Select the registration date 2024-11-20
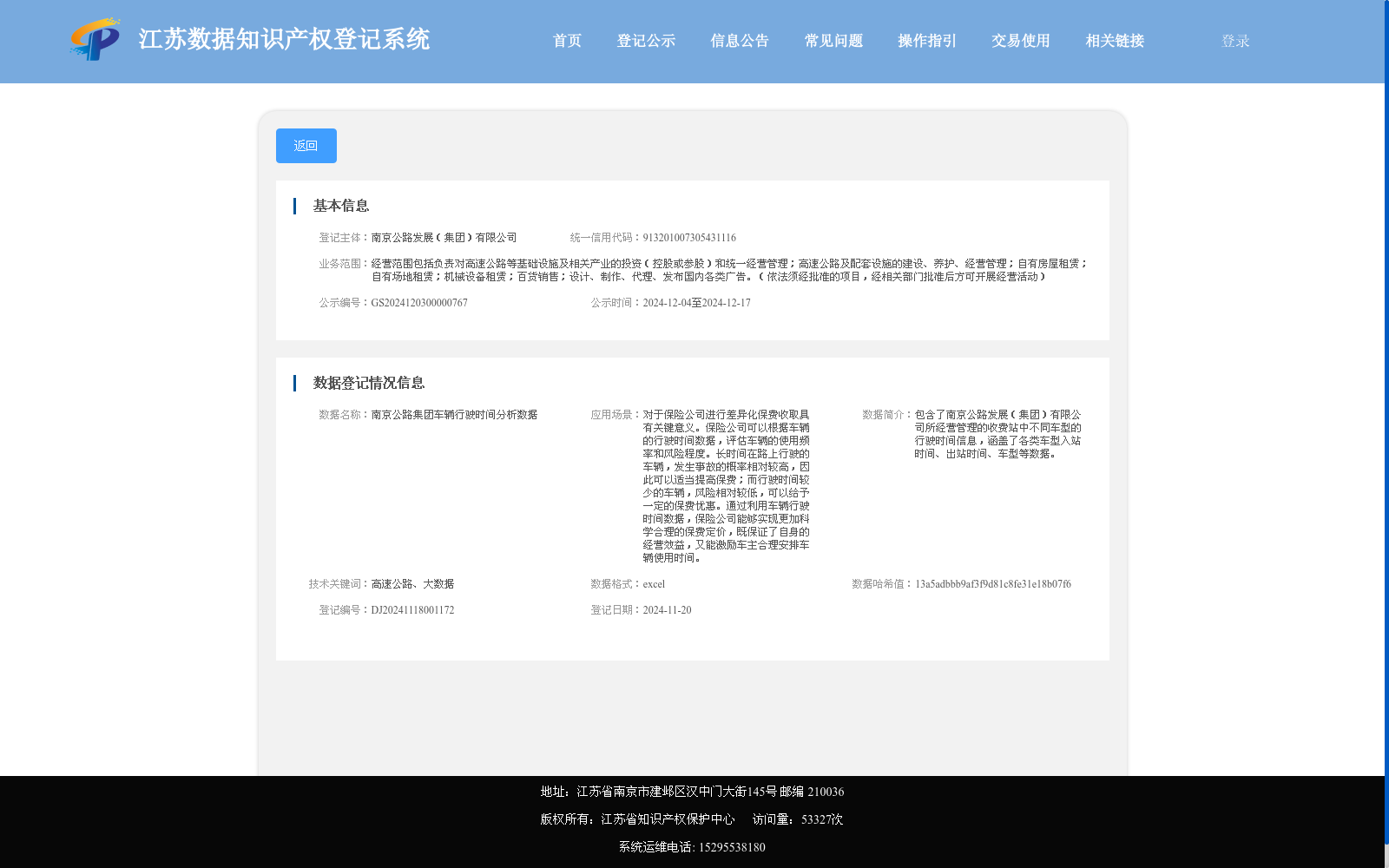The width and height of the screenshot is (1389, 868). coord(667,610)
